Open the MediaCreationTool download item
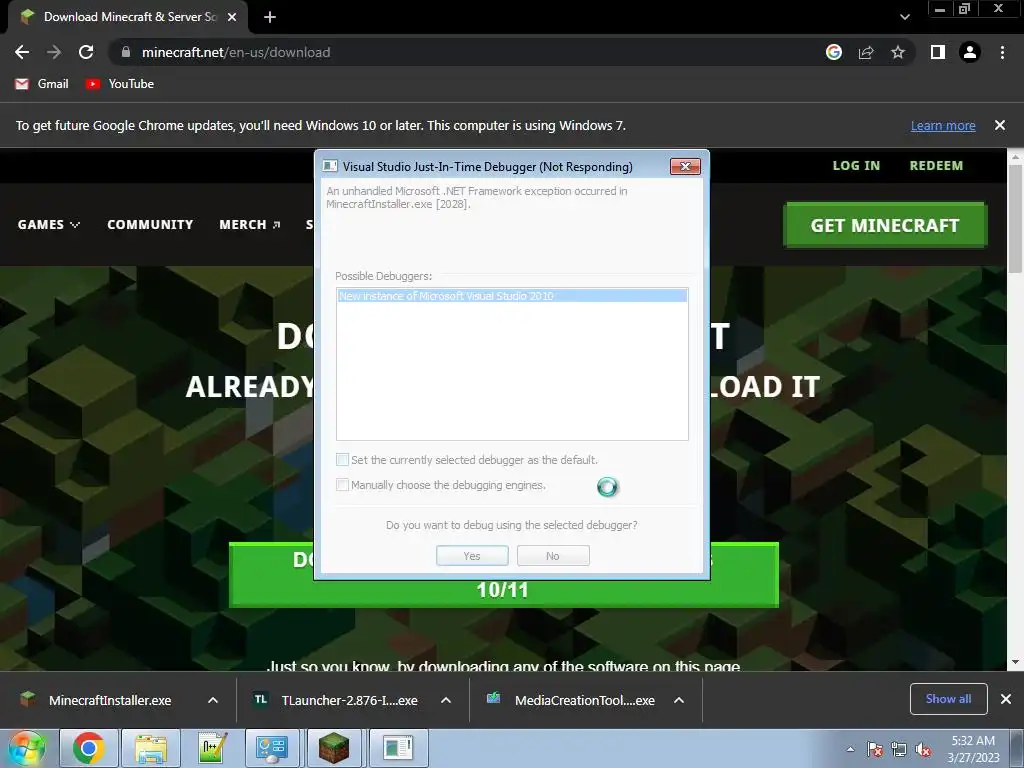1024x768 pixels. tap(584, 700)
